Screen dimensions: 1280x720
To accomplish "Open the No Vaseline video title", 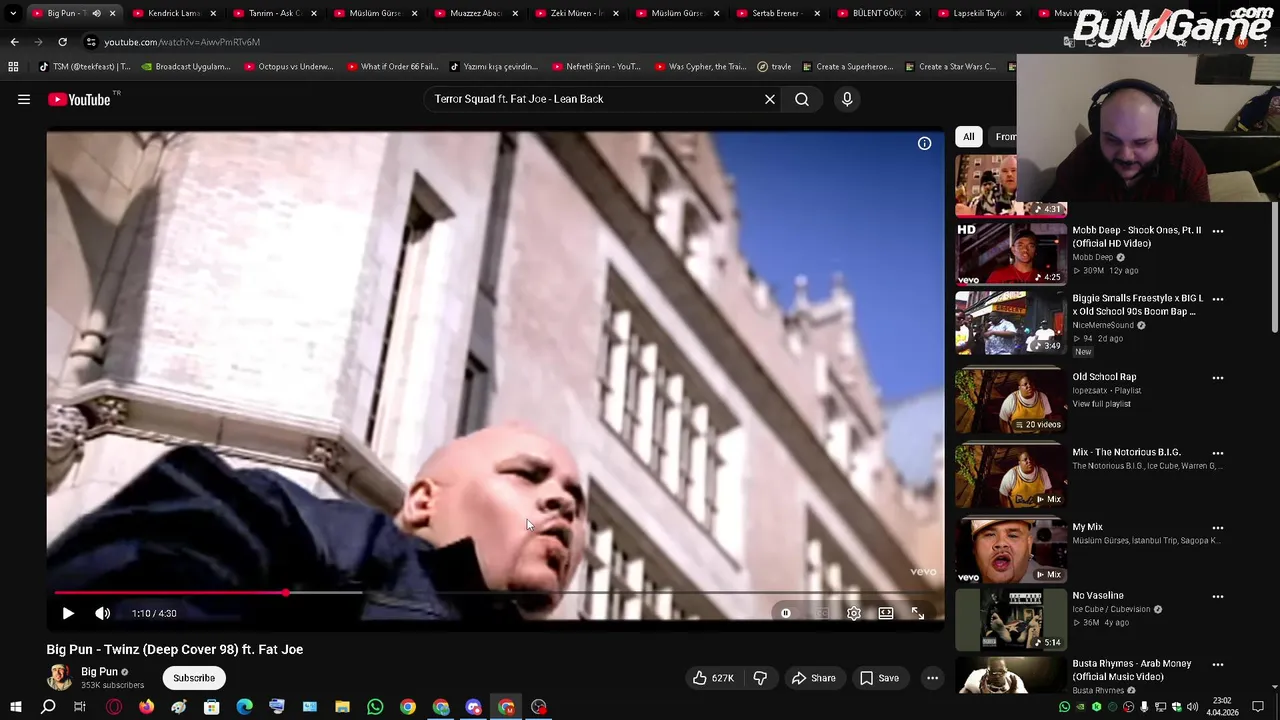I will pyautogui.click(x=1098, y=596).
